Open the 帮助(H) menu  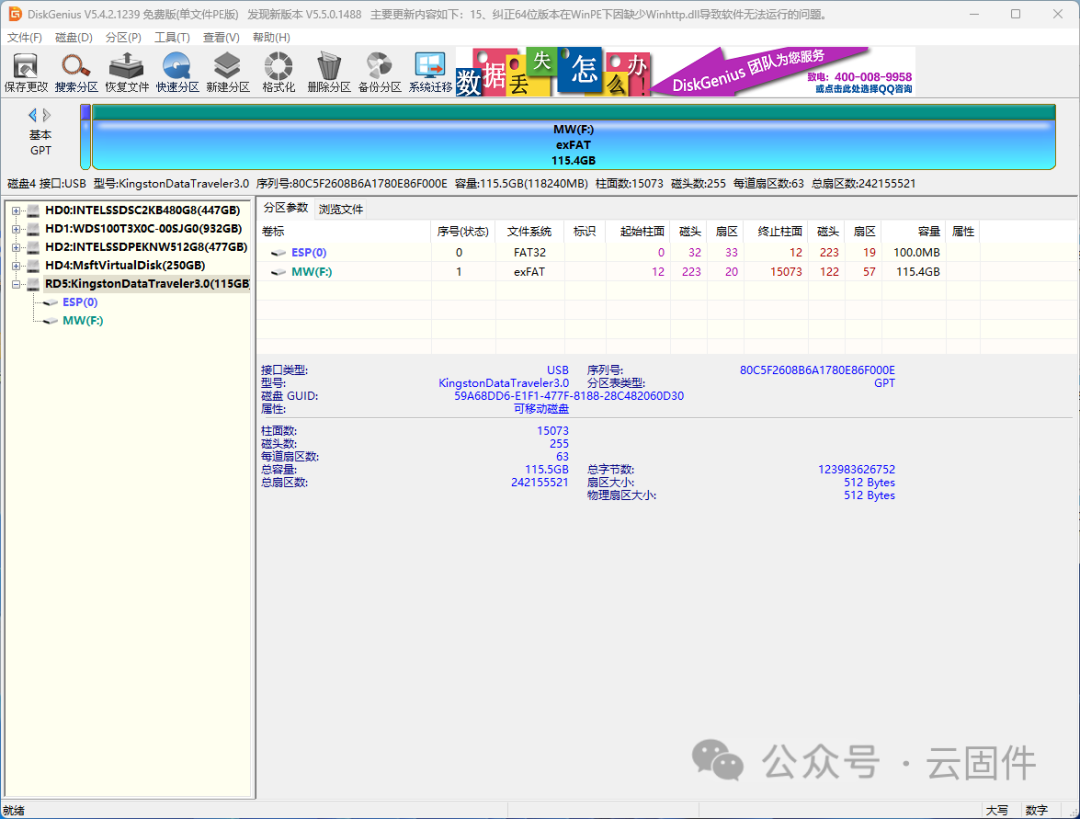[271, 37]
